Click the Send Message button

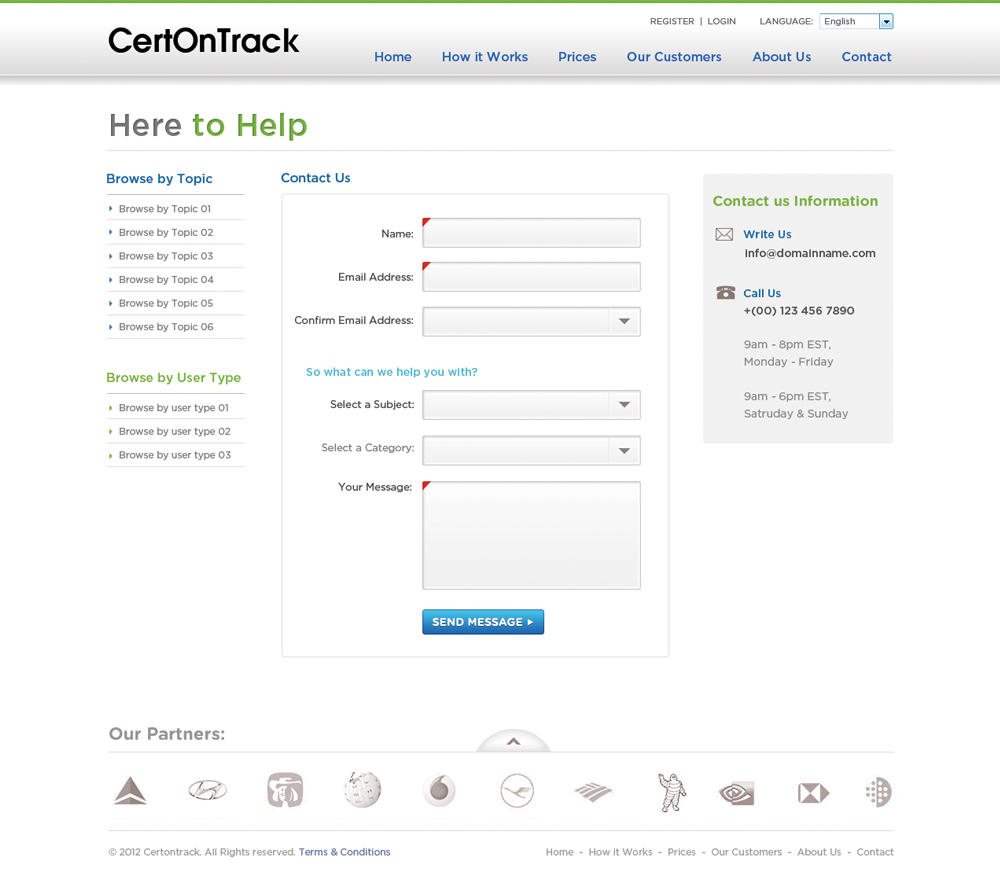483,622
